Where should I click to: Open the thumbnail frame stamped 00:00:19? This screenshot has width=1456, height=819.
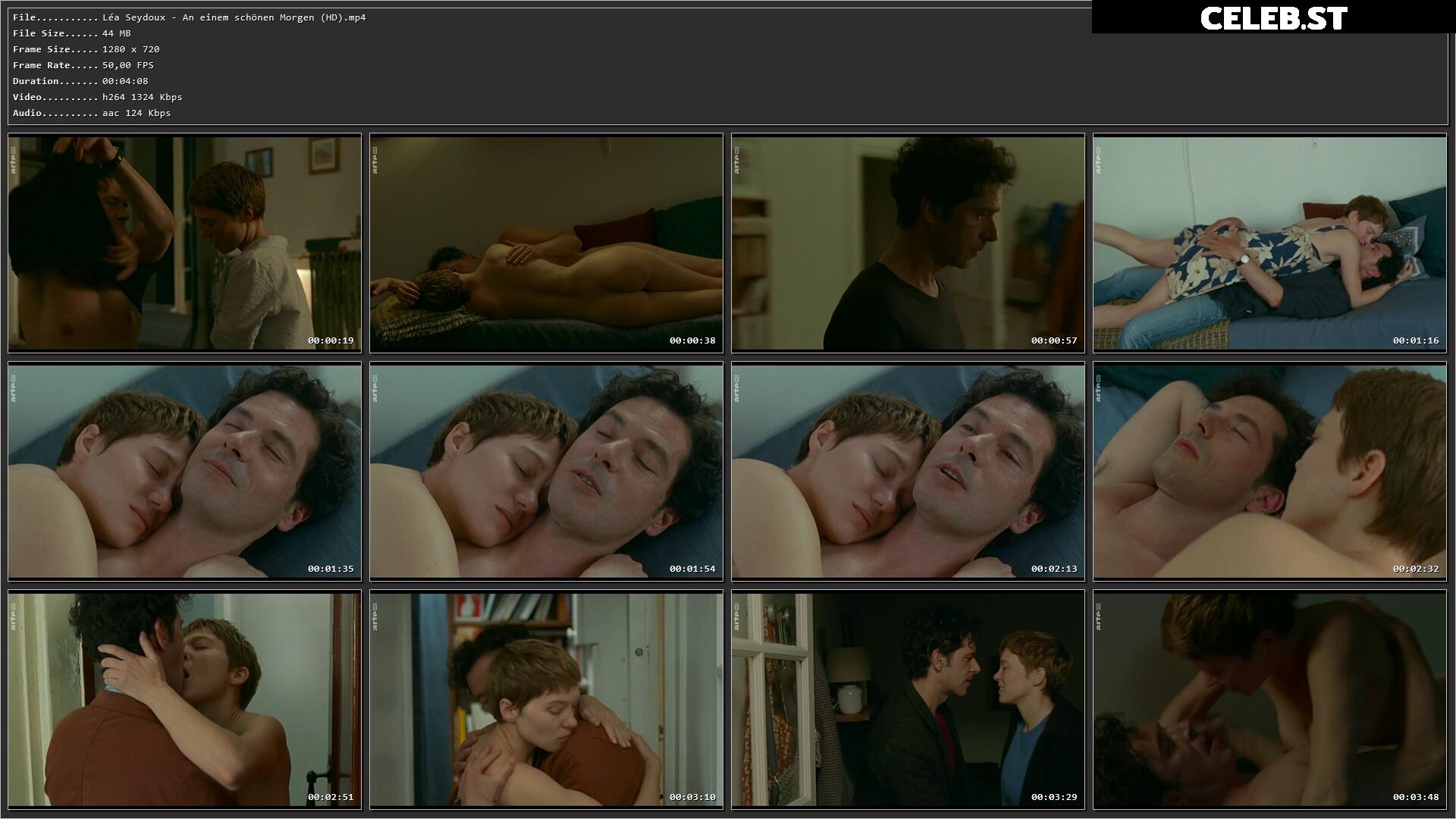pyautogui.click(x=184, y=243)
